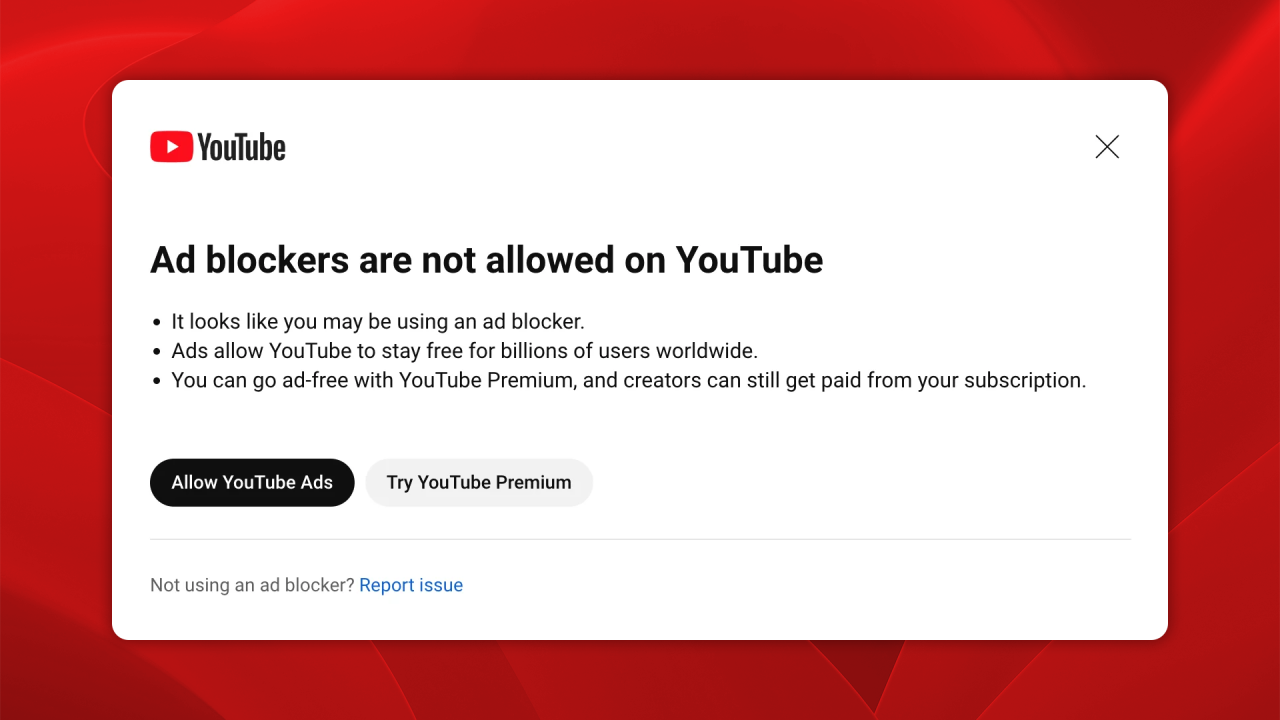Close the ad blocker warning dialog
Image resolution: width=1280 pixels, height=720 pixels.
1107,147
